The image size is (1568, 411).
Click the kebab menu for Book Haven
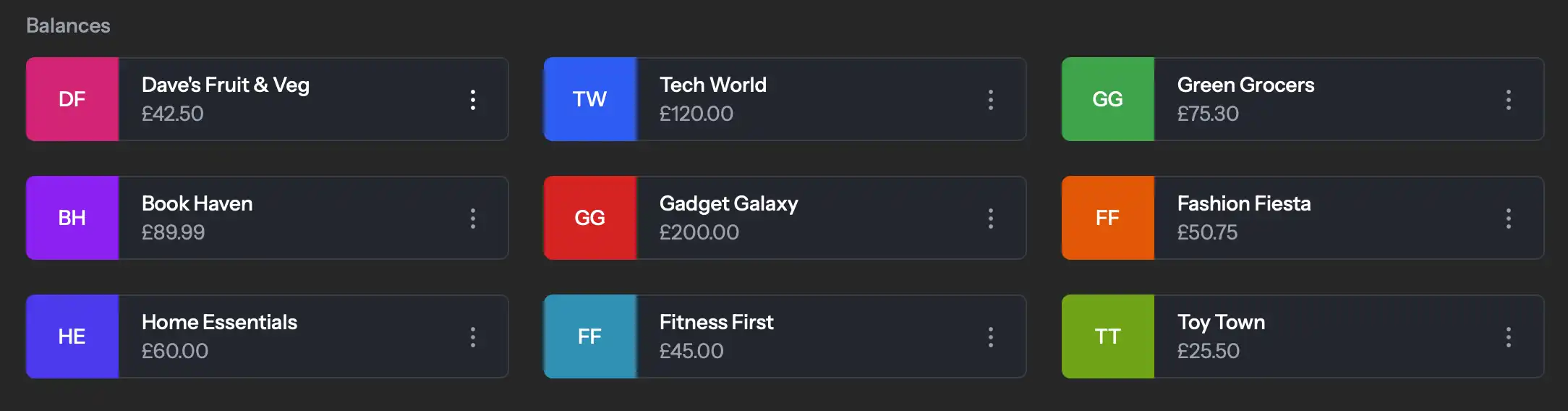pos(473,219)
